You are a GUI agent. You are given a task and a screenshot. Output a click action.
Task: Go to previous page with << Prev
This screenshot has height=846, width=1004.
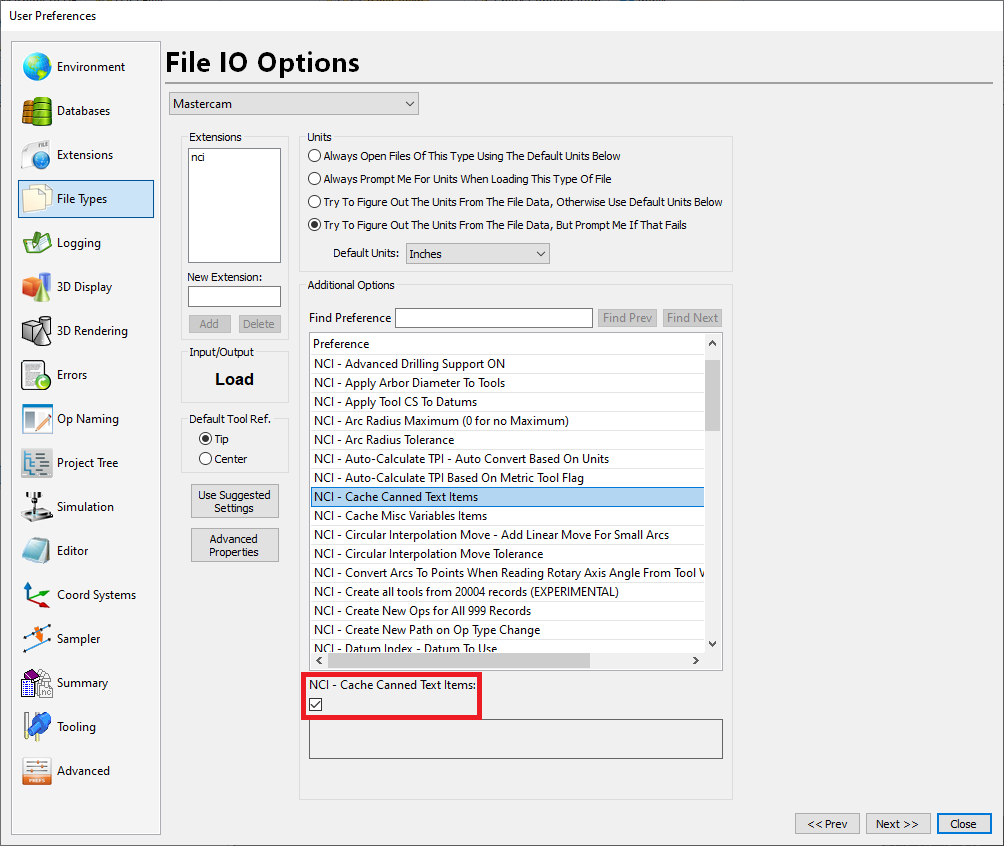(x=827, y=824)
